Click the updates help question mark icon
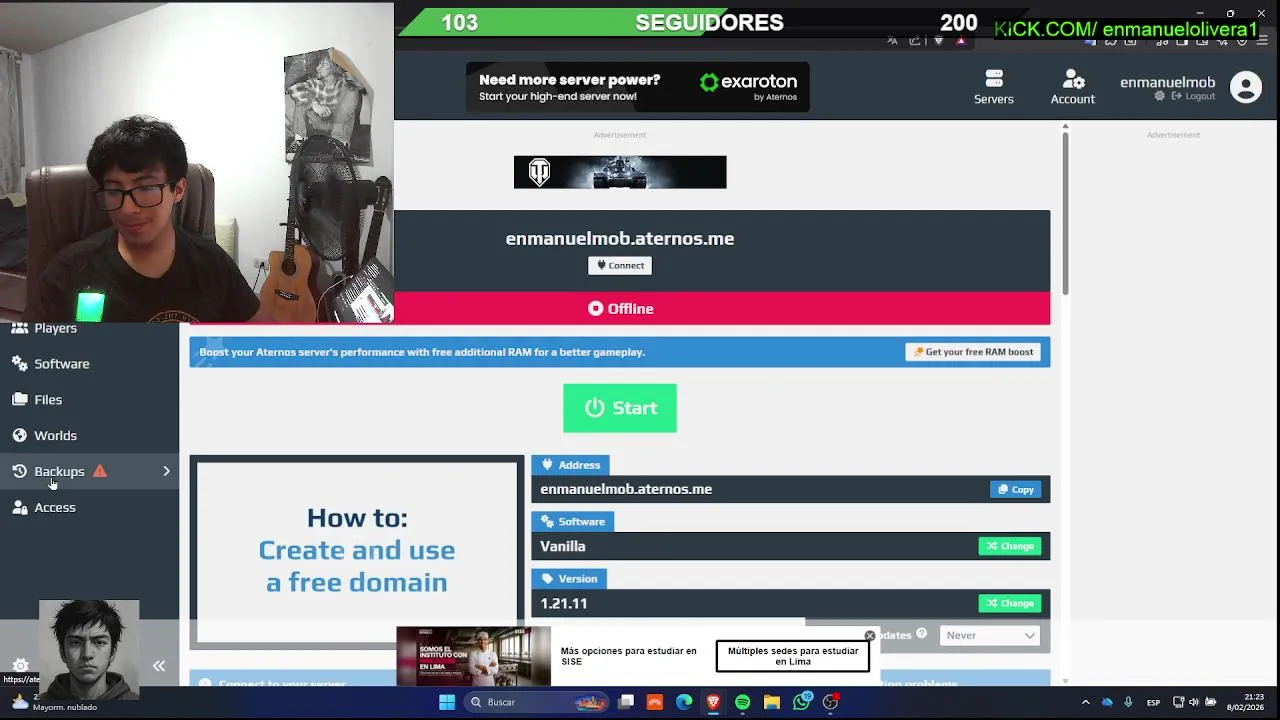 point(921,634)
